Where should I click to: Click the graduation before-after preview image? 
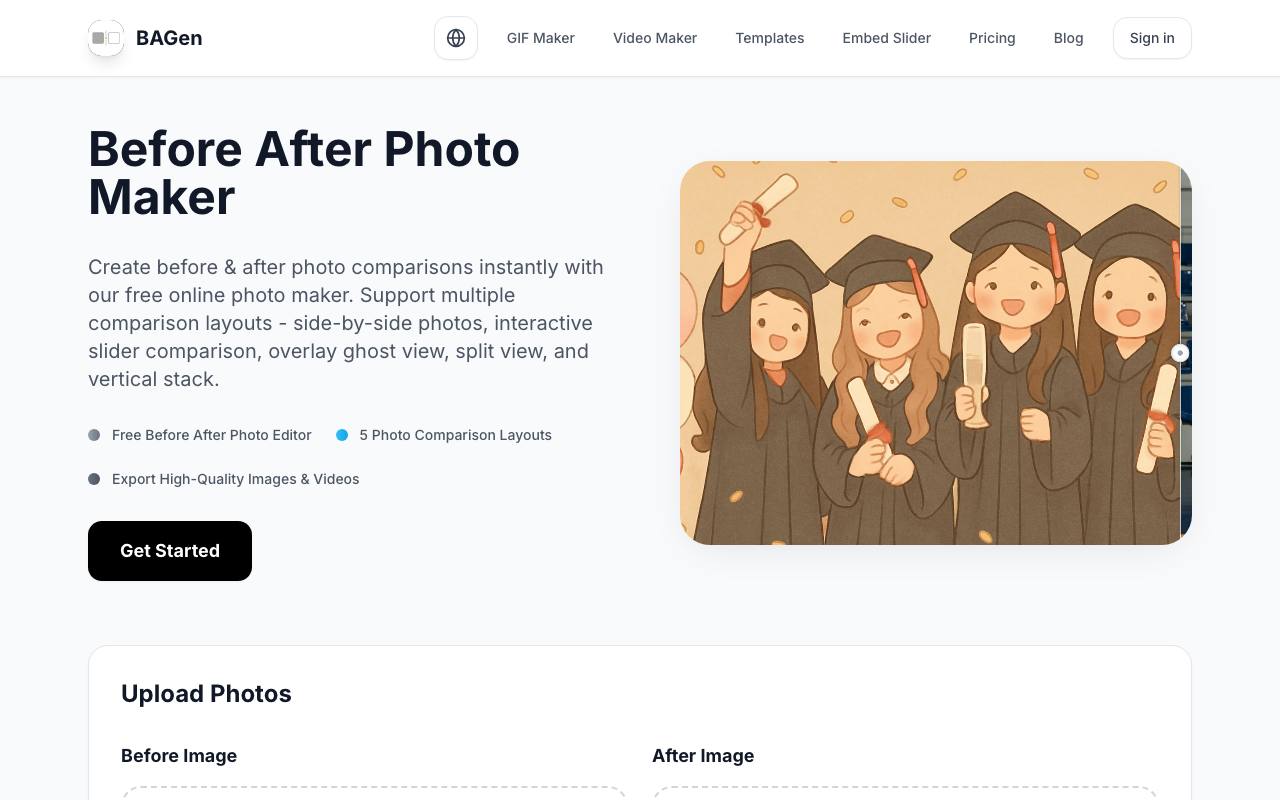coord(936,353)
